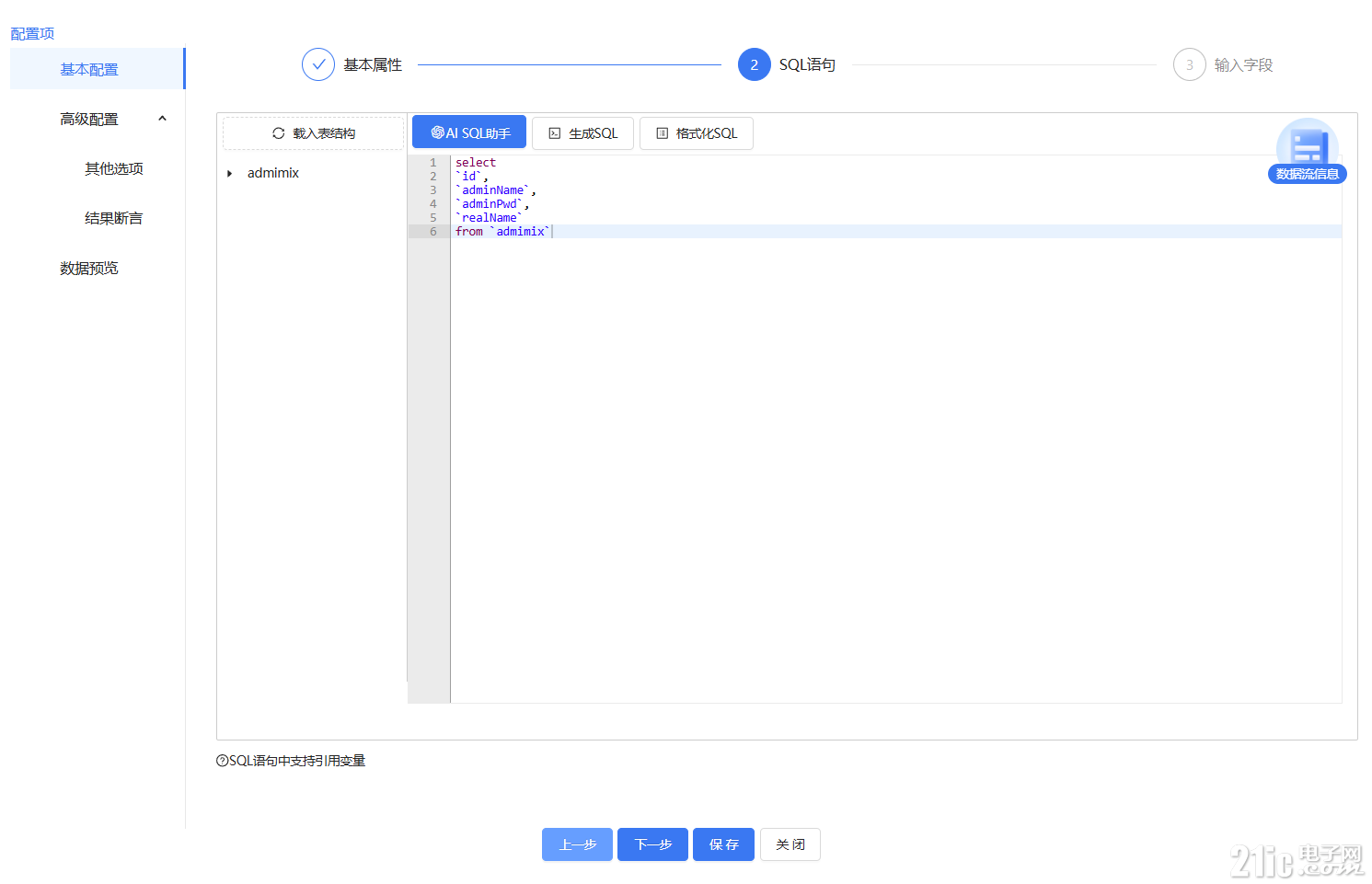1372x884 pixels.
Task: Select the admimix table node
Action: (x=273, y=173)
